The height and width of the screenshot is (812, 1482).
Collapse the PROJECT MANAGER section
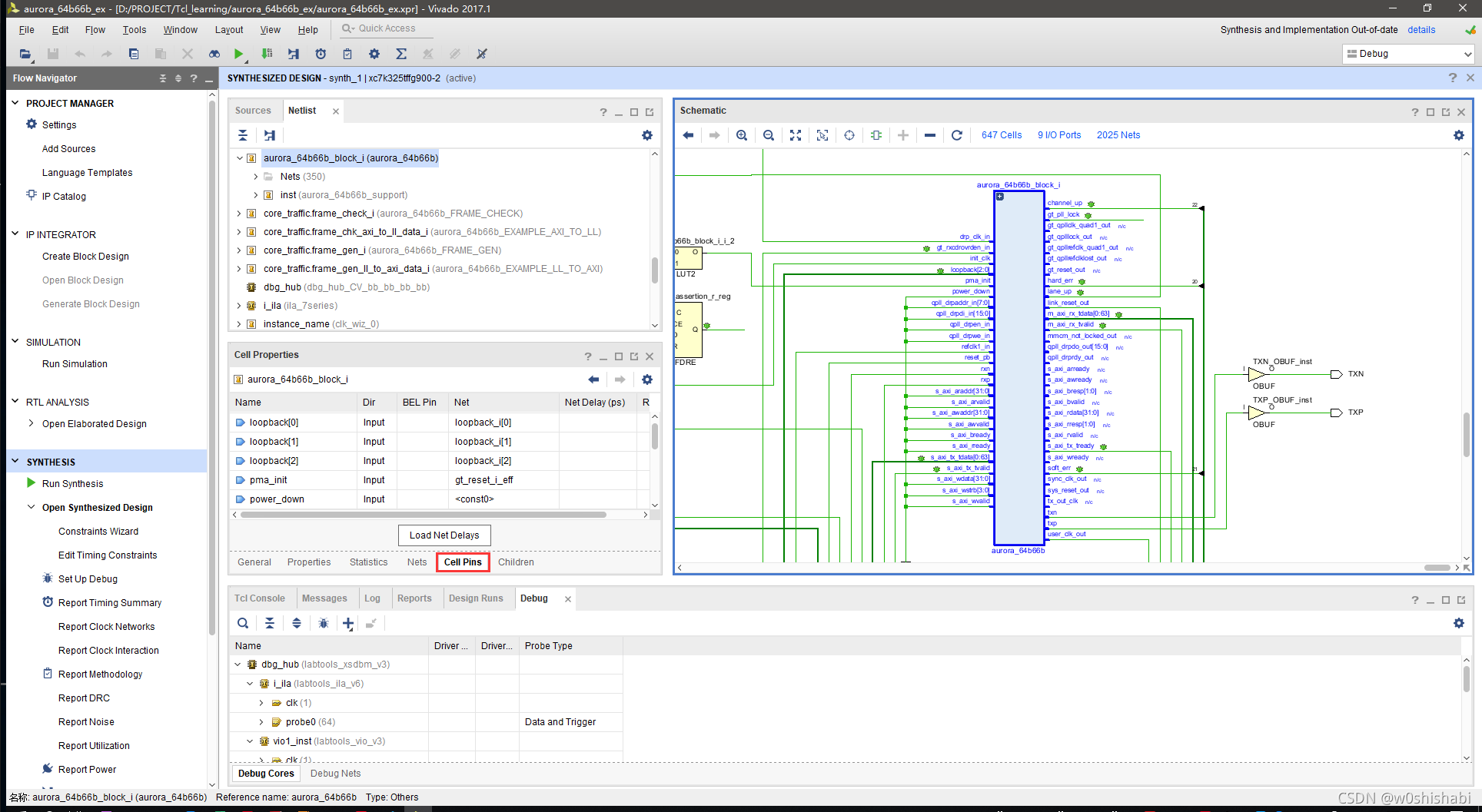click(15, 103)
